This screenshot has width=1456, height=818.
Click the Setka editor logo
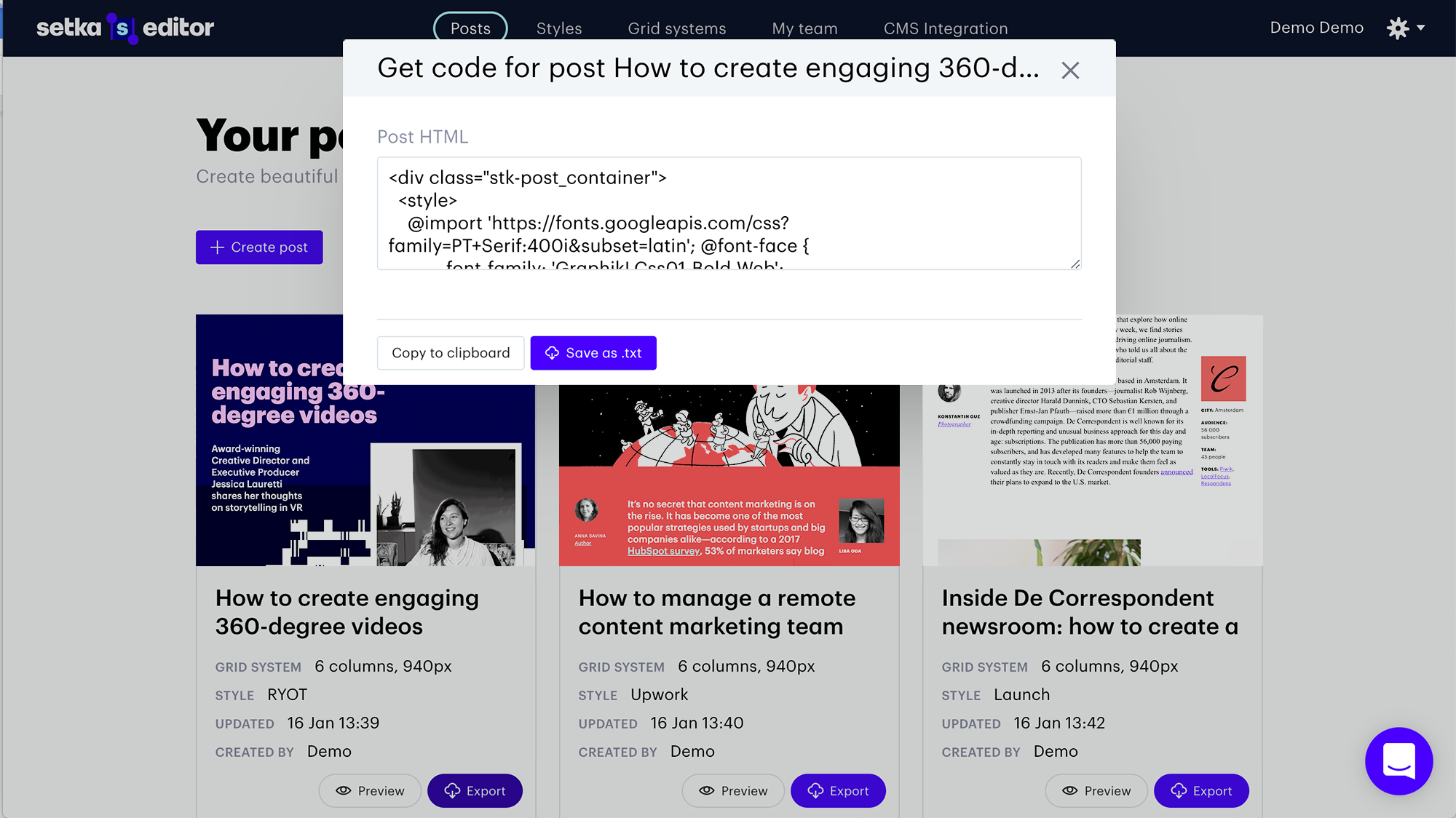(x=125, y=28)
